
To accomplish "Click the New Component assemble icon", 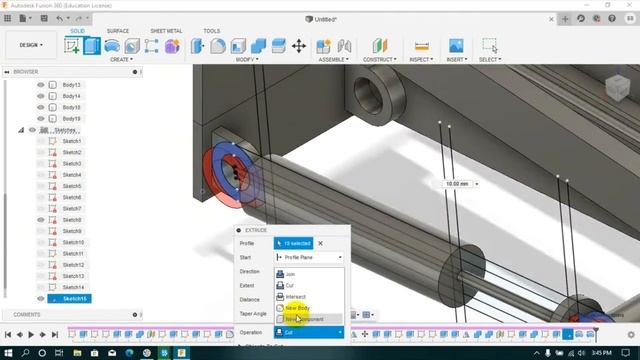I will coord(323,46).
